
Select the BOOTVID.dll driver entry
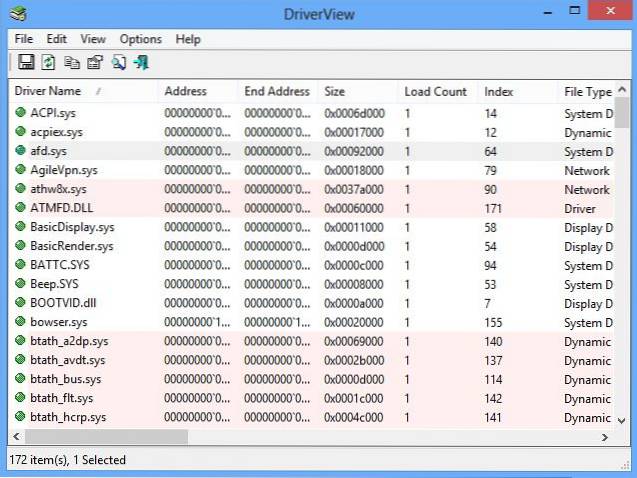tap(62, 303)
